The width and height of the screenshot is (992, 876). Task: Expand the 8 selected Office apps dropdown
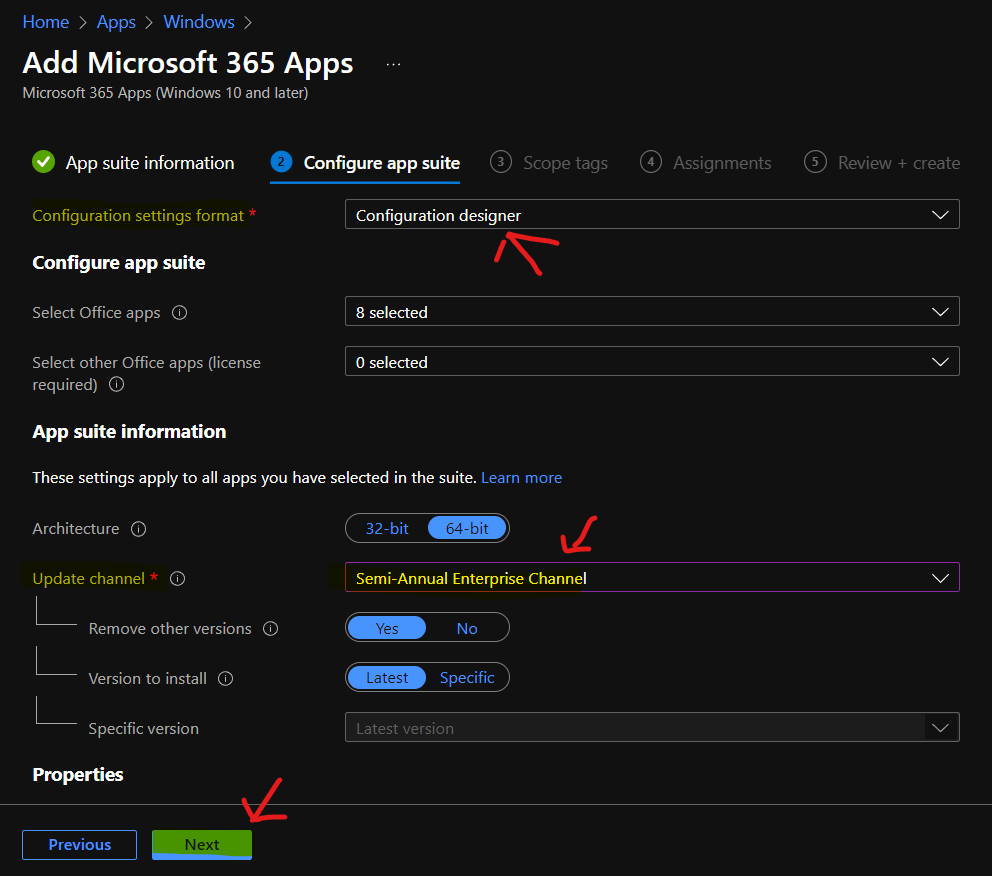[652, 311]
